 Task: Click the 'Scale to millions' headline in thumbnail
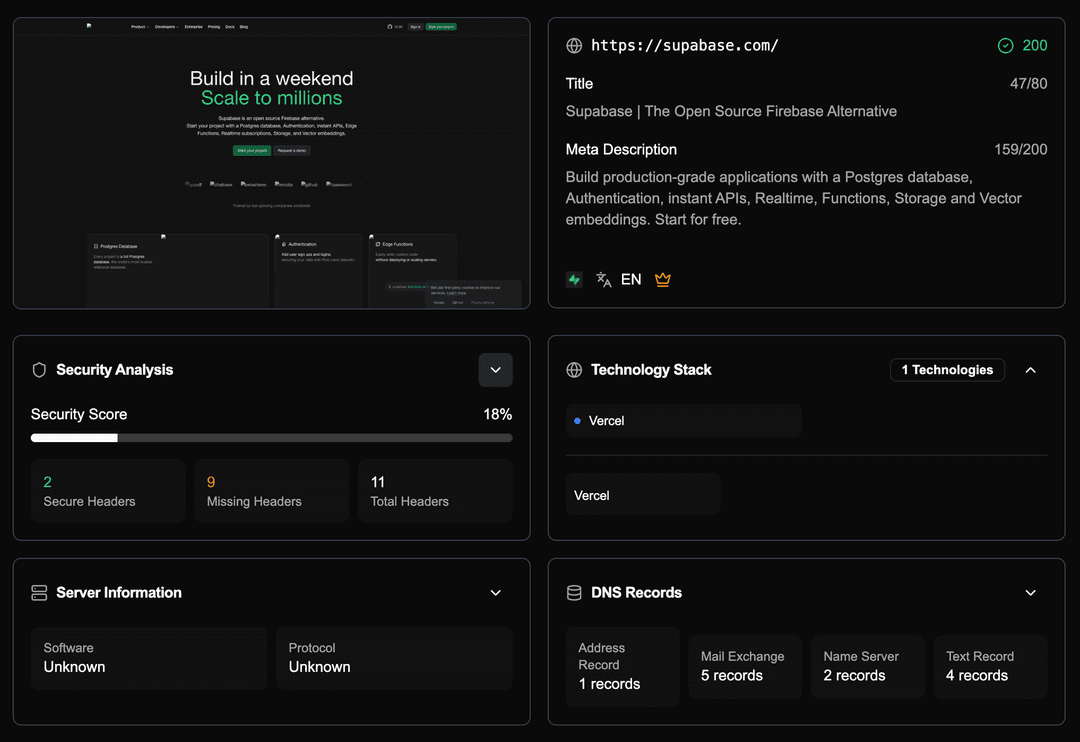[271, 98]
